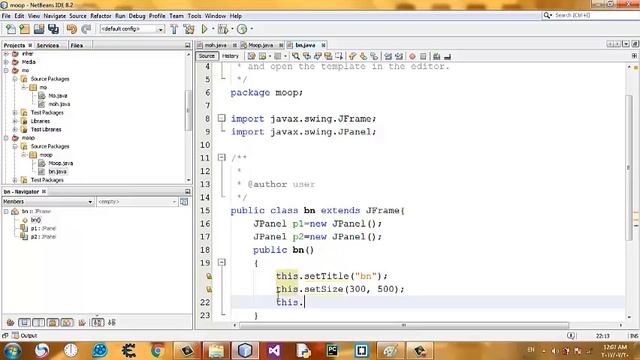
Task: Click the Uncomment lines icon
Action: coord(447,56)
